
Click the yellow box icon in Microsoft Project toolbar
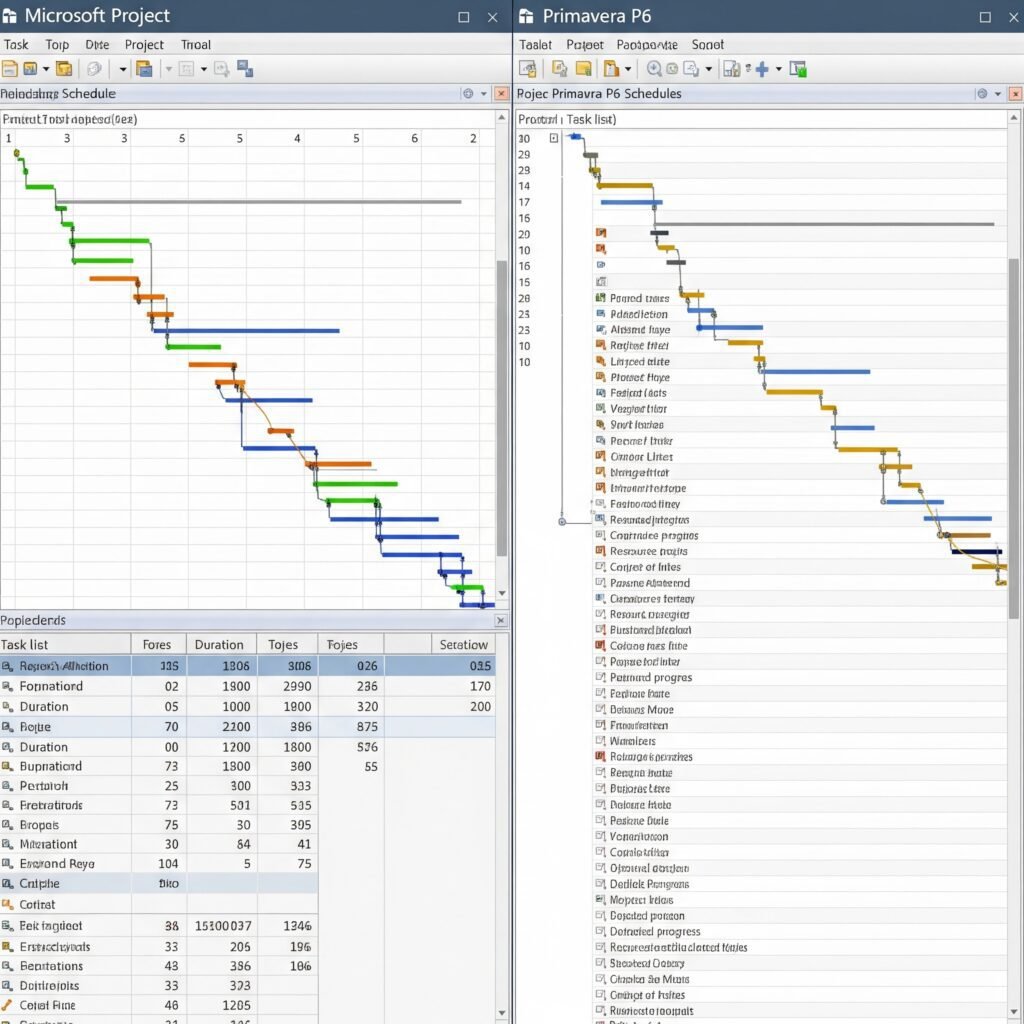click(63, 69)
